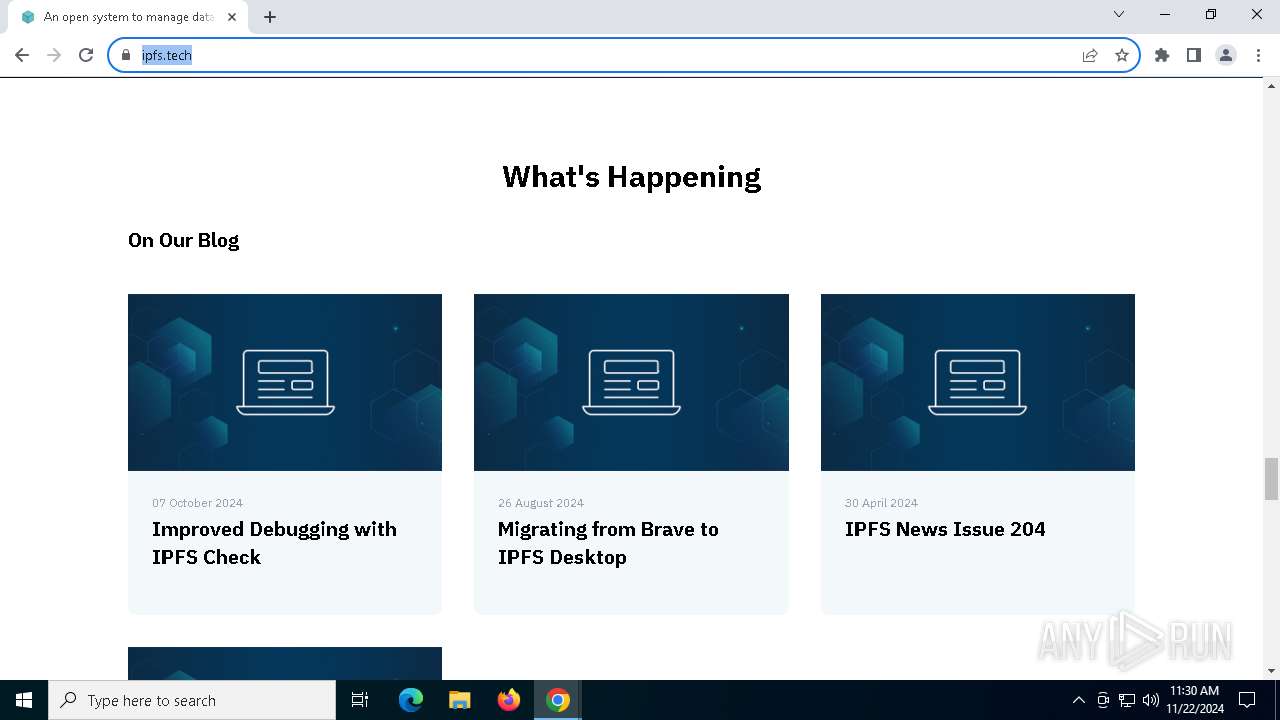Image resolution: width=1280 pixels, height=720 pixels.
Task: Click the thumbnail above the 07 October 2024 post
Action: pyautogui.click(x=285, y=382)
